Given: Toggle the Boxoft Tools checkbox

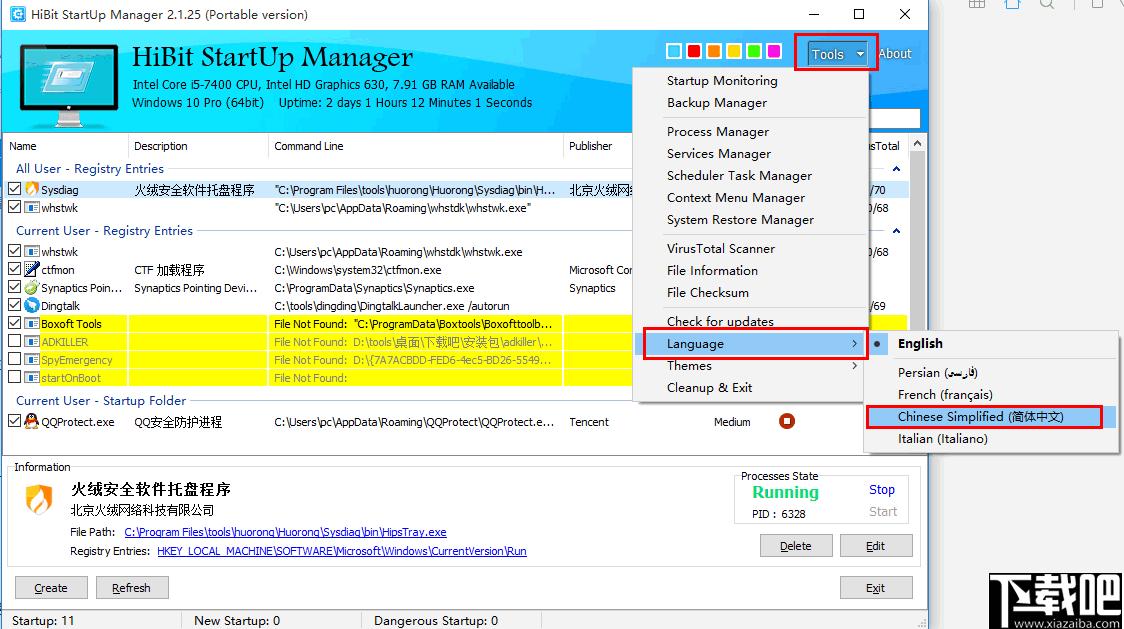Looking at the screenshot, I should (14, 323).
